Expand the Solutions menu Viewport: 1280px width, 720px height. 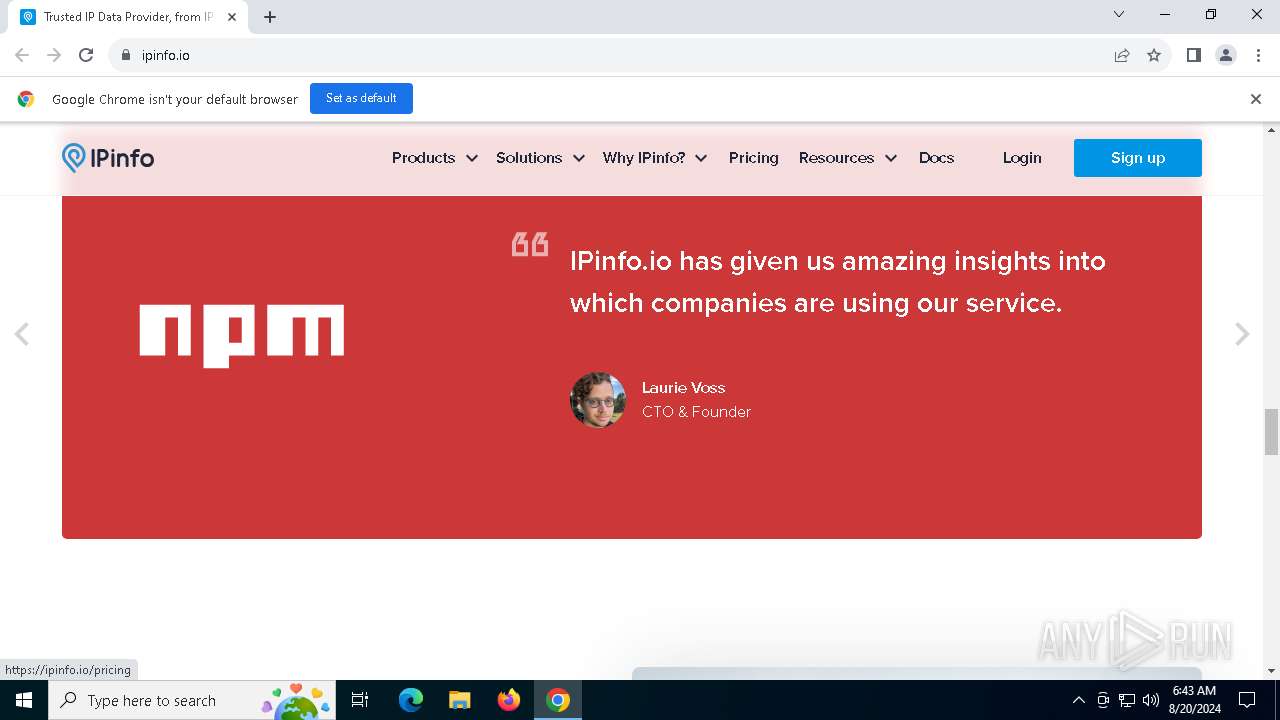540,158
